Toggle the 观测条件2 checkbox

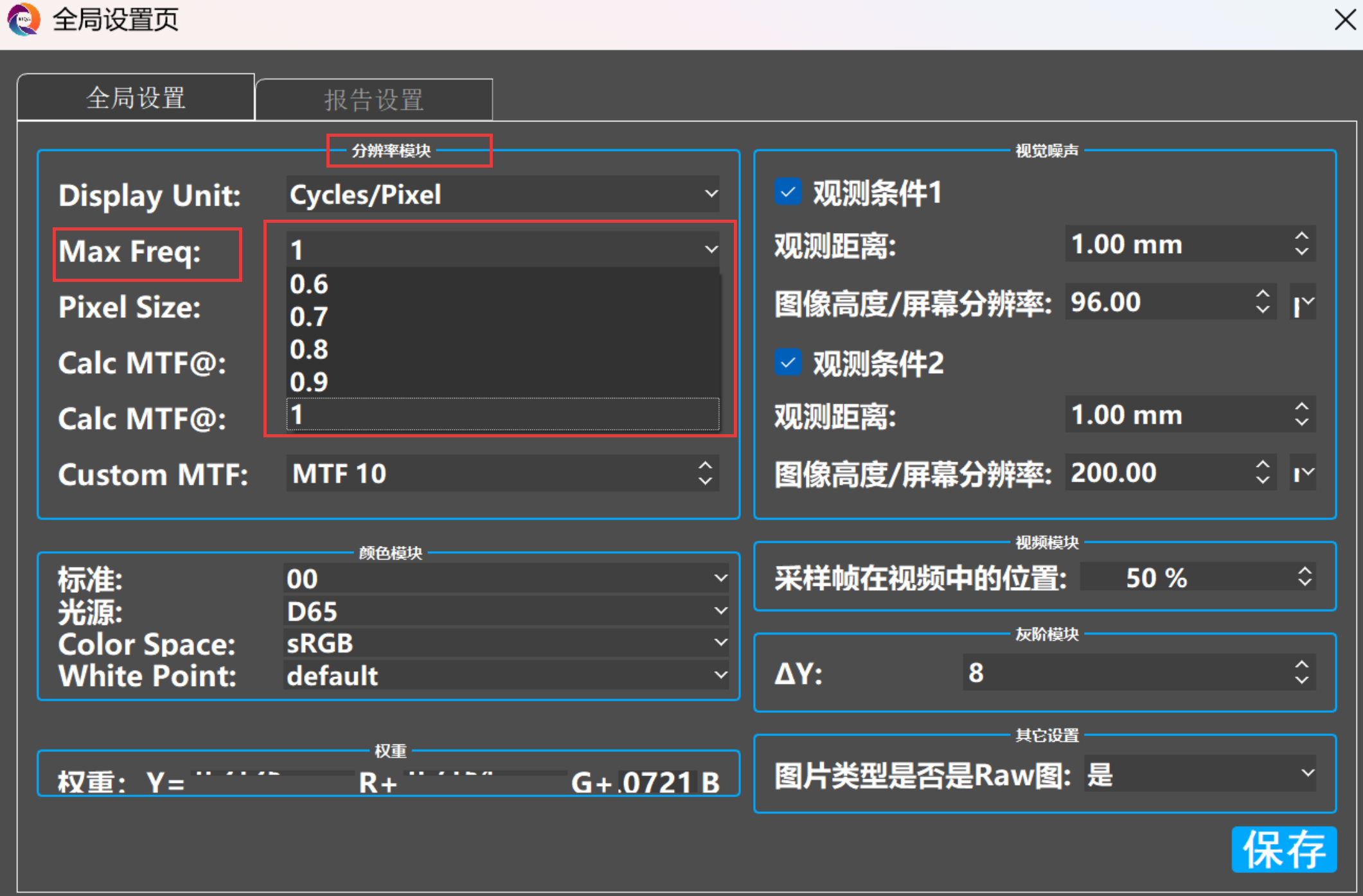pos(788,363)
